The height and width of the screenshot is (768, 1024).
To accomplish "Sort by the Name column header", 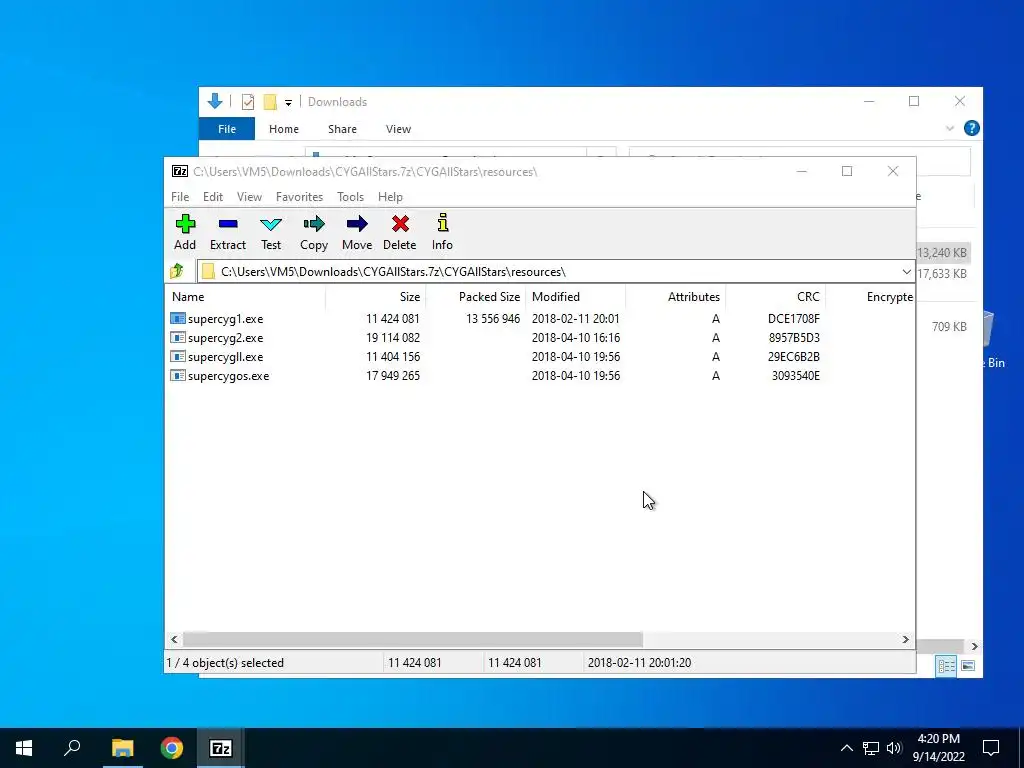I will (x=245, y=296).
